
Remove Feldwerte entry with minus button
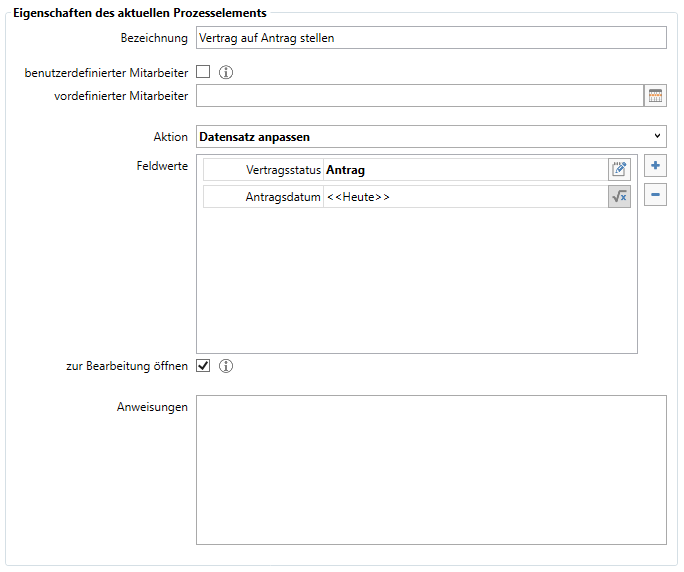655,195
